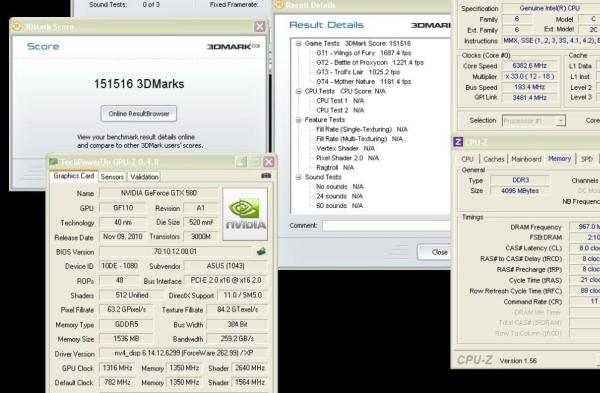The image size is (600, 393).
Task: Click the GPU-Z screenshot camera icon
Action: 266,176
